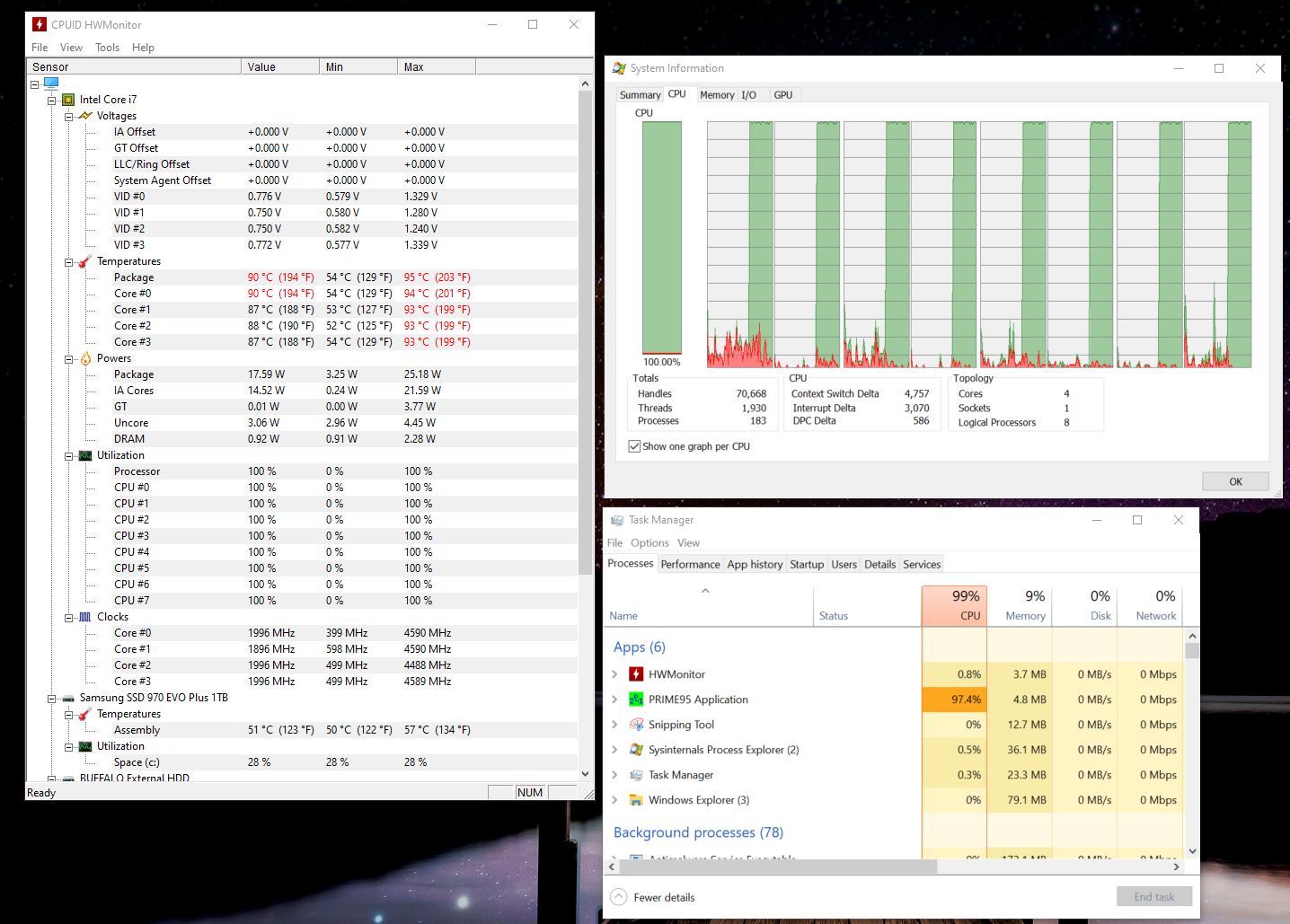Click the Temperatures thermometer icon under Intel Core i7
Image resolution: width=1290 pixels, height=924 pixels.
point(85,261)
